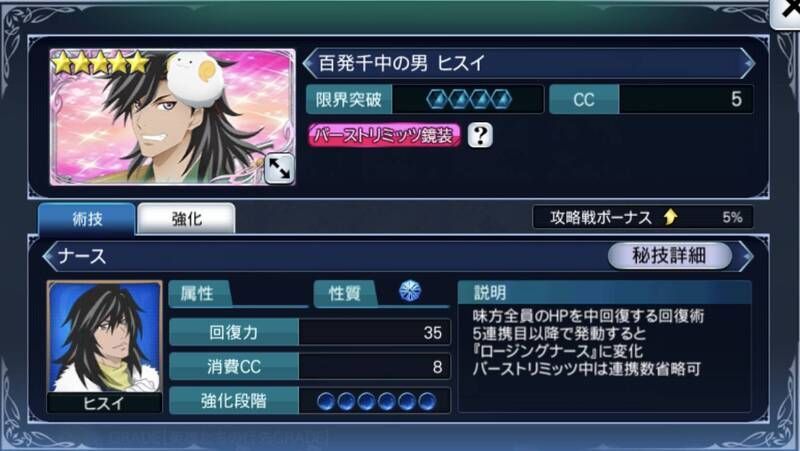
Task: Click the pink バーストリミッツ鏡装 badge
Action: (x=384, y=136)
